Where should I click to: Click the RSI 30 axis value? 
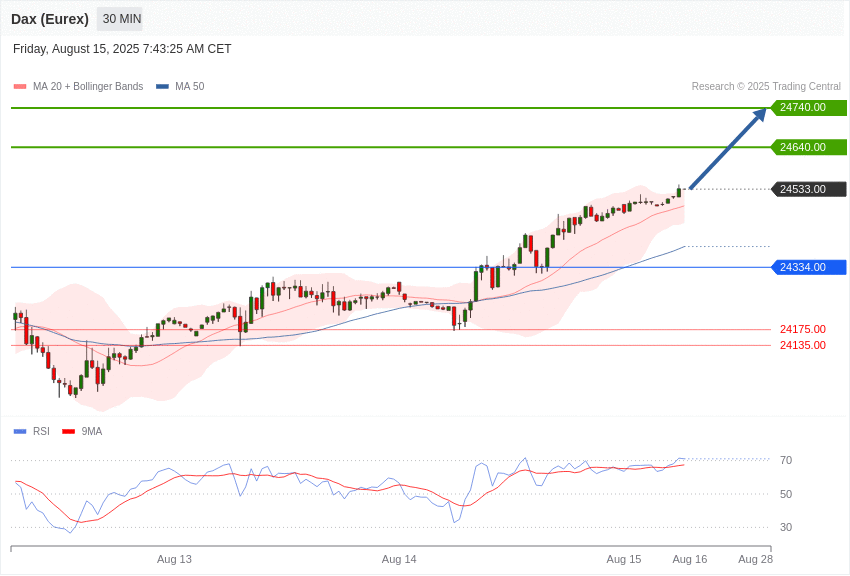tap(786, 527)
